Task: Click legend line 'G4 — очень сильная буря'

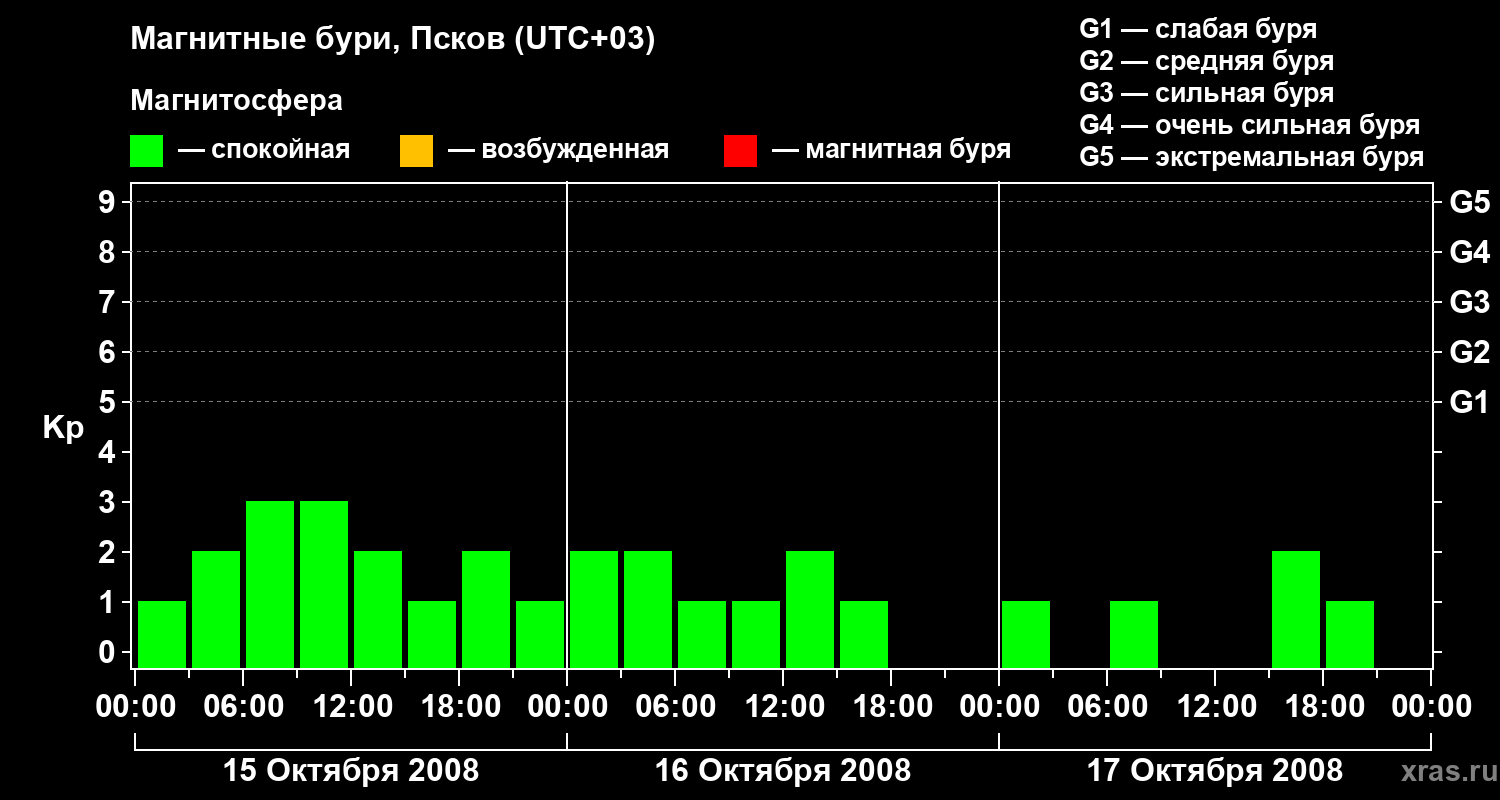Action: (1250, 125)
